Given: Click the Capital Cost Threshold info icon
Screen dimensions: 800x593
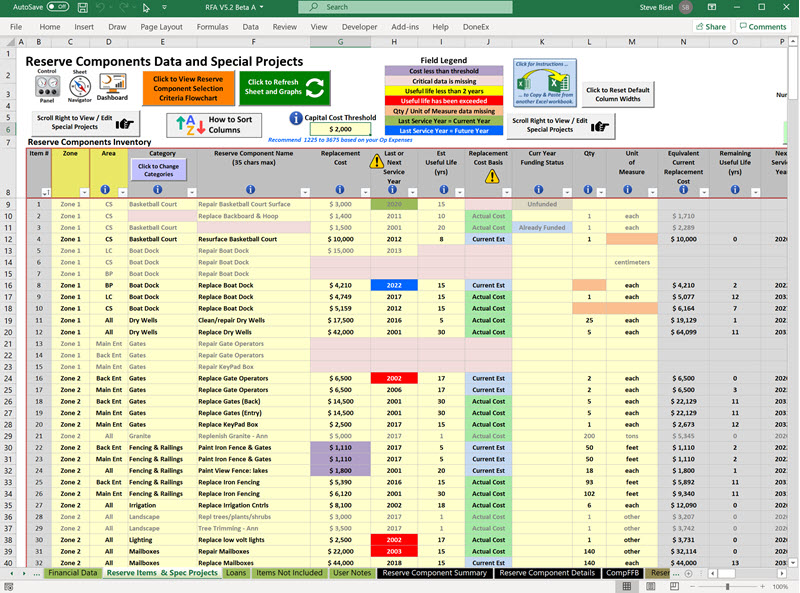Looking at the screenshot, I should tap(295, 118).
